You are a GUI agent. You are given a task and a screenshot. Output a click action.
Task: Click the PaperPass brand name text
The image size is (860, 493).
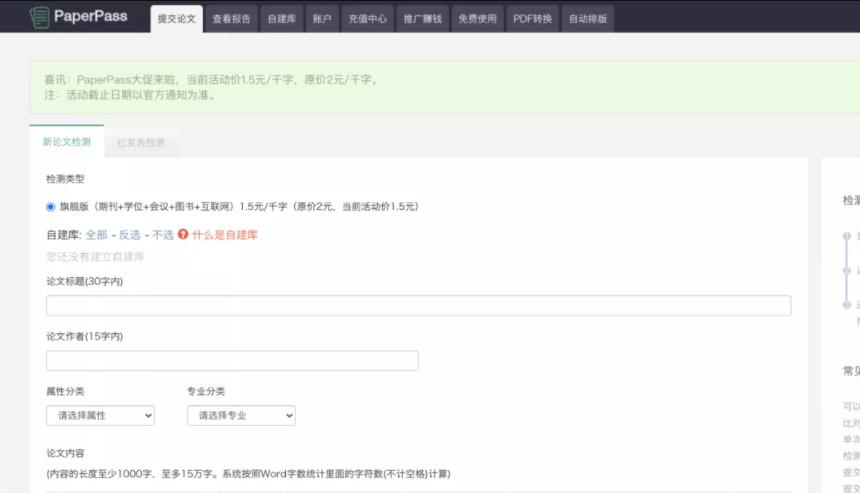90,16
